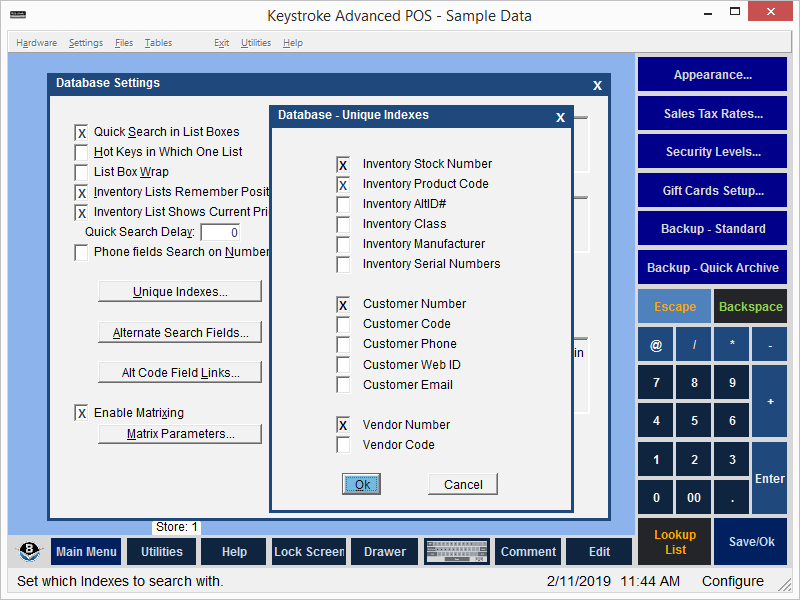Screen dimensions: 800x600
Task: Uncheck Inventory Product Code index
Action: [343, 184]
